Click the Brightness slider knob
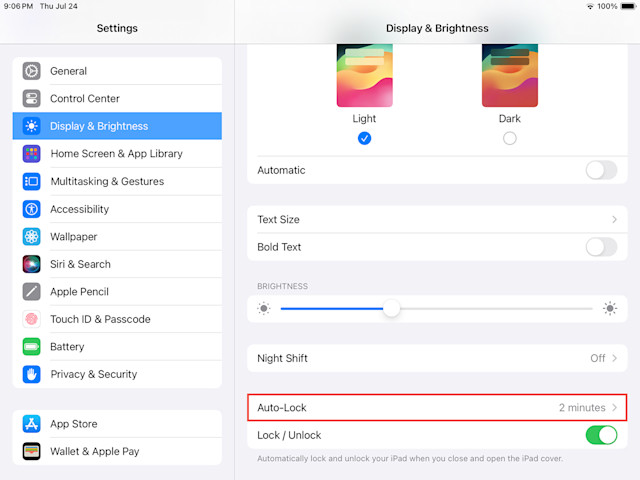 [x=391, y=309]
